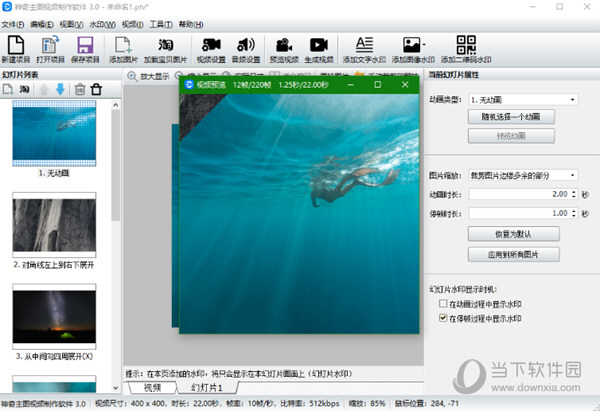Click 恢复为默认 reset button
This screenshot has height=411, width=600.
point(513,234)
